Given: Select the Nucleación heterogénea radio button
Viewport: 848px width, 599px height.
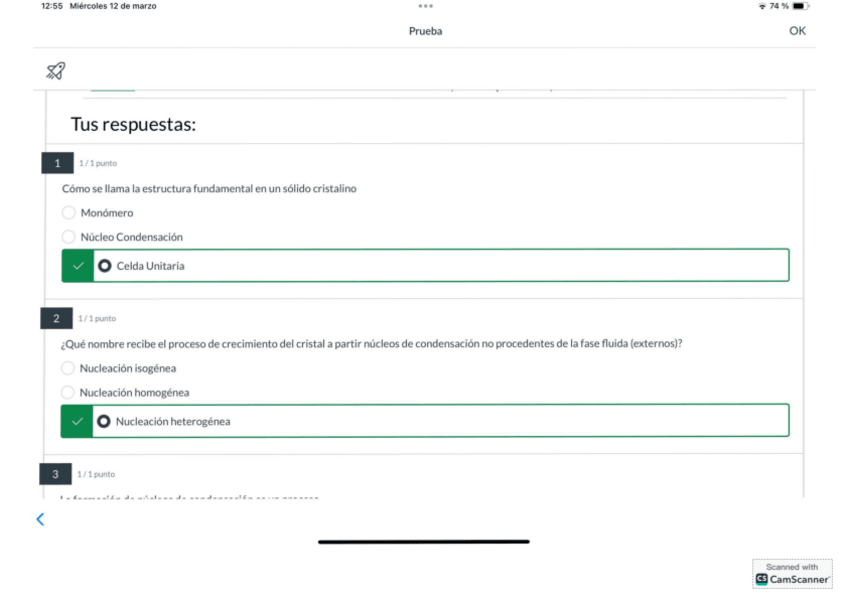Looking at the screenshot, I should point(104,421).
